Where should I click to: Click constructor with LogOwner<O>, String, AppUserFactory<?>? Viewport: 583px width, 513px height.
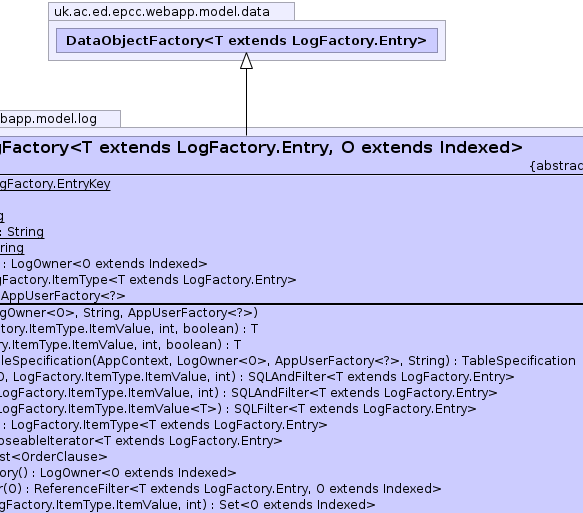(129, 313)
